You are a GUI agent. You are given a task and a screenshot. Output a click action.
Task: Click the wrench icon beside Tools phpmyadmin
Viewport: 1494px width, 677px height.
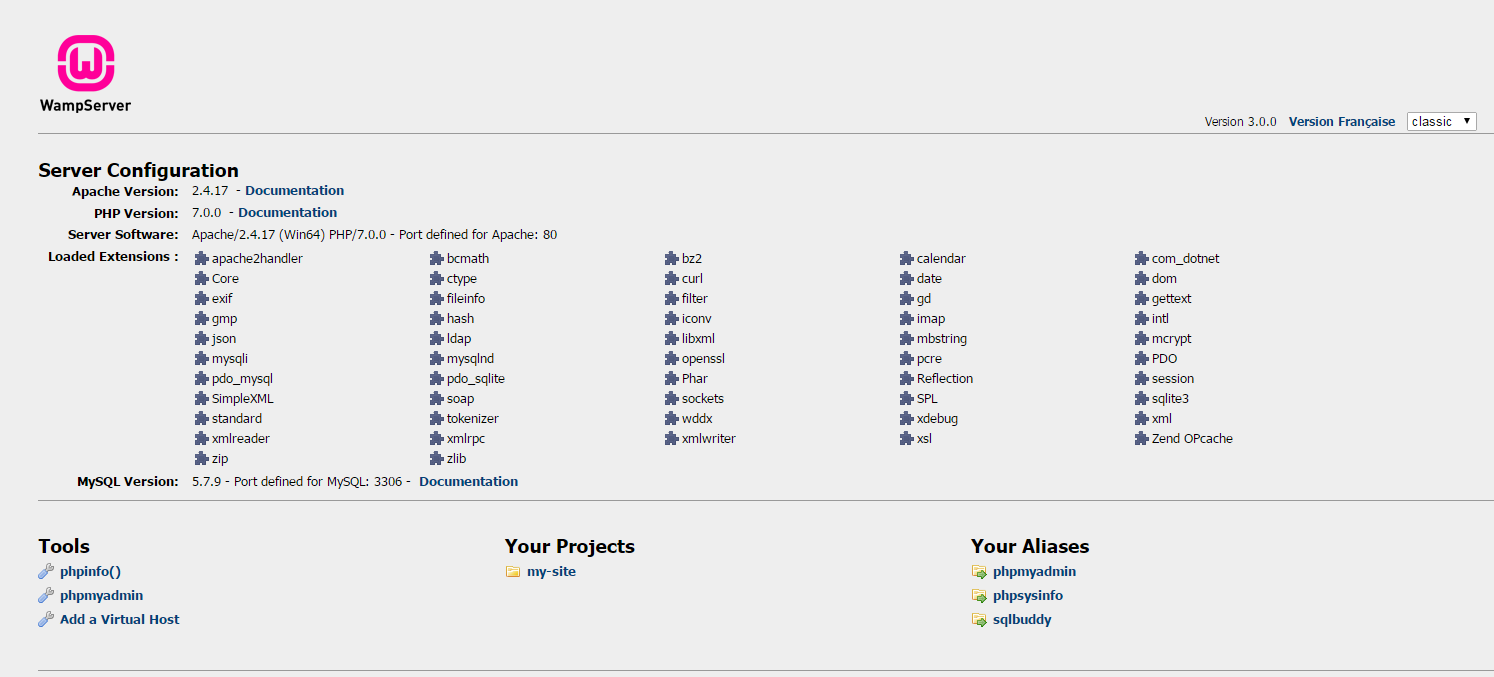(46, 596)
